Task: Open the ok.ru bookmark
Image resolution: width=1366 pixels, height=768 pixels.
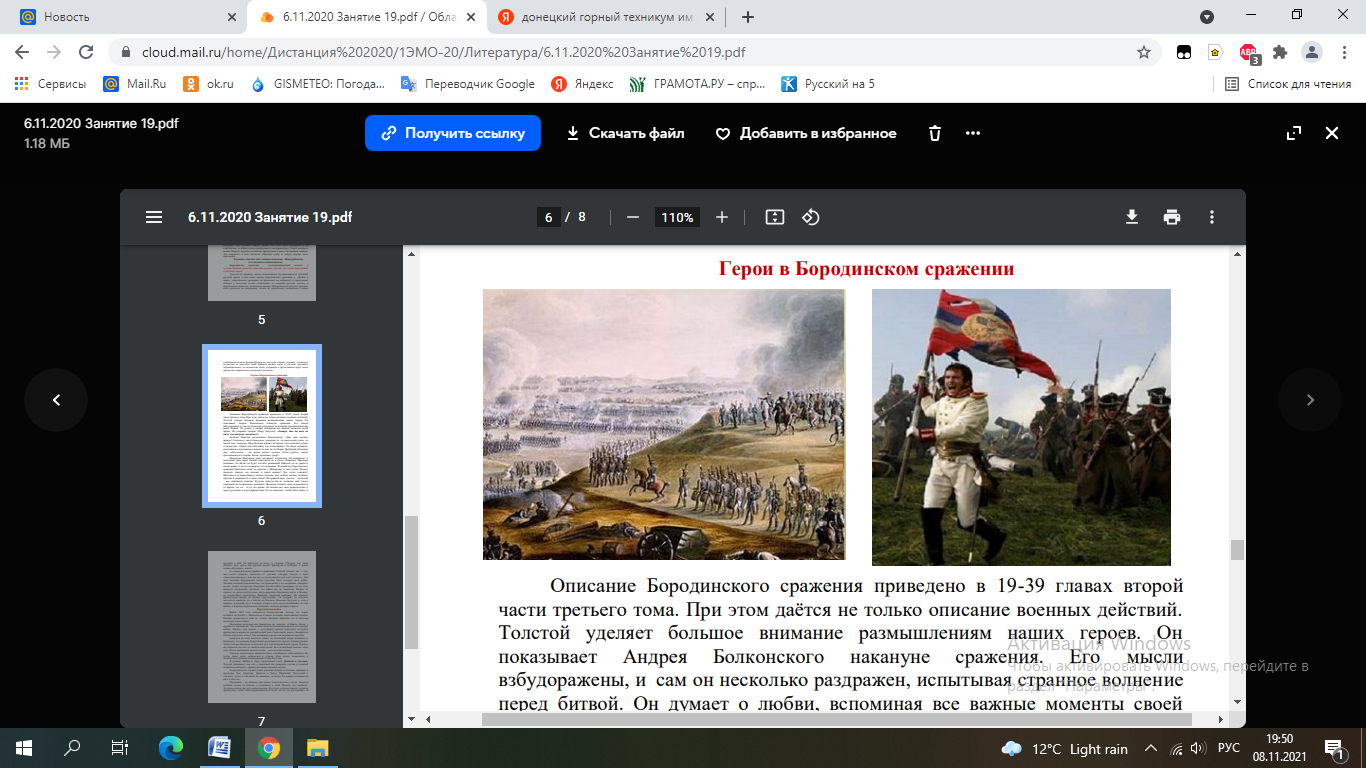Action: click(x=208, y=84)
